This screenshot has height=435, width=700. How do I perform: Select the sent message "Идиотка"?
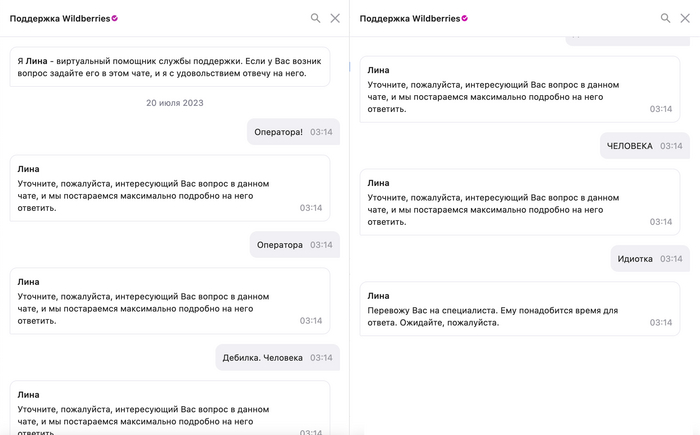pyautogui.click(x=650, y=259)
